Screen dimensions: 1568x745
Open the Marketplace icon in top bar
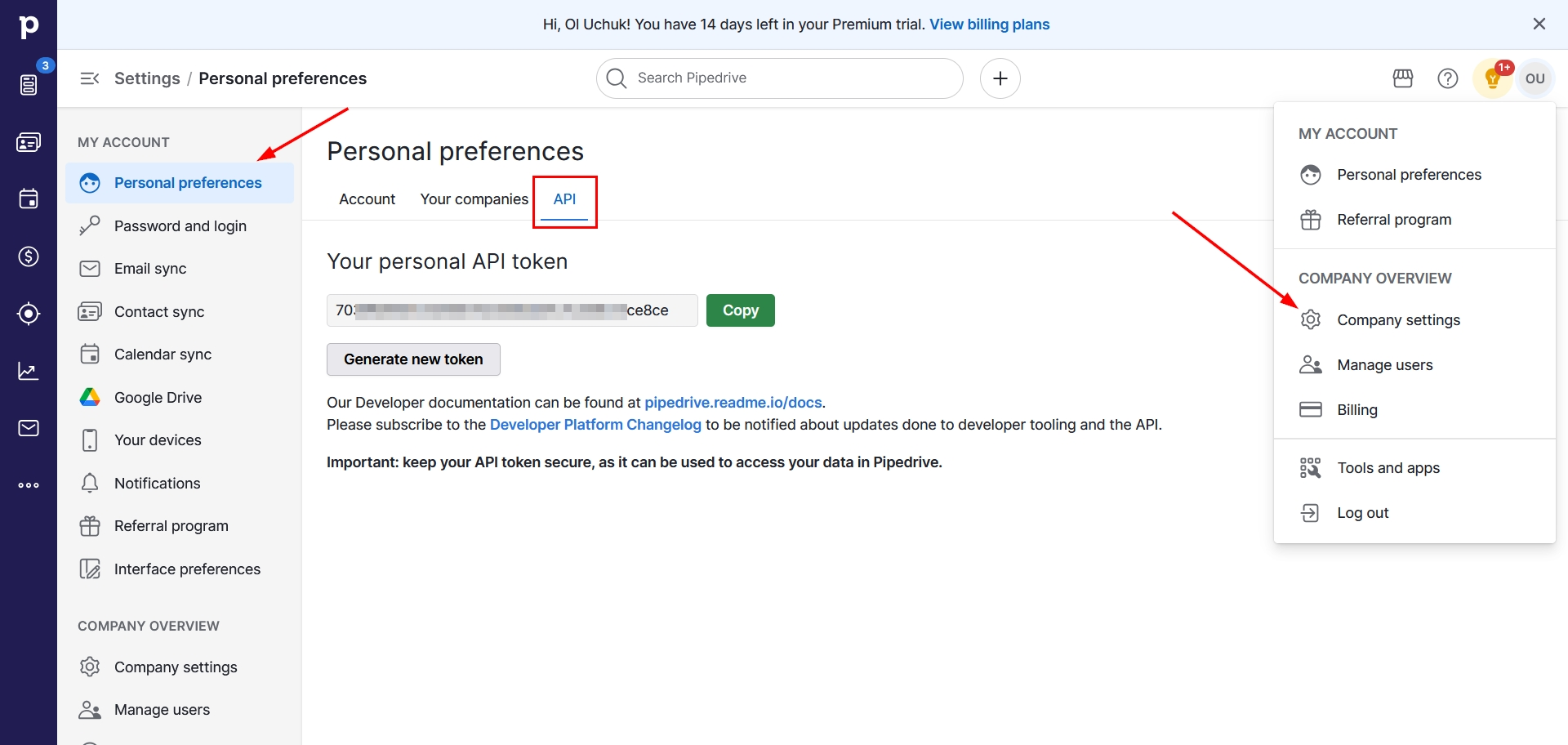(x=1403, y=78)
